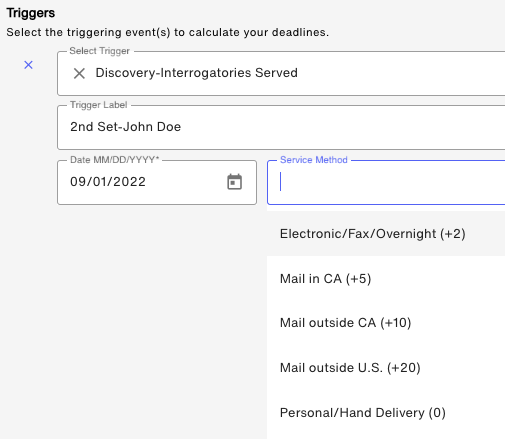Open the calendar date picker
505x439 pixels.
(234, 182)
